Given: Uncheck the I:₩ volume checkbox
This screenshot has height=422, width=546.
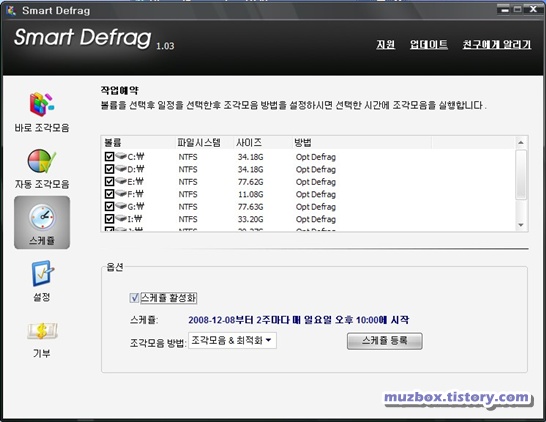Looking at the screenshot, I should pyautogui.click(x=109, y=219).
